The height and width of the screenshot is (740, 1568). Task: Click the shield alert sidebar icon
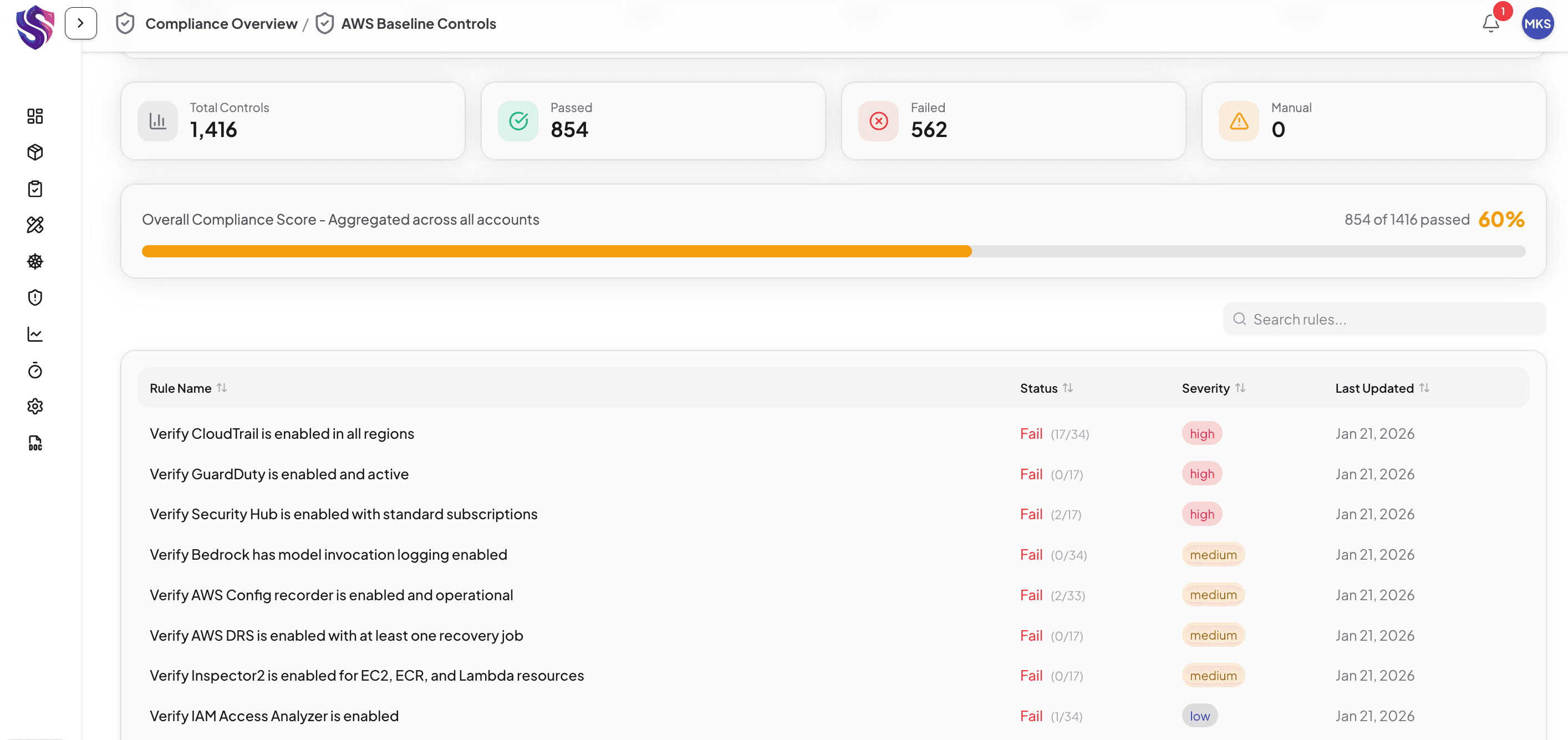[x=35, y=297]
